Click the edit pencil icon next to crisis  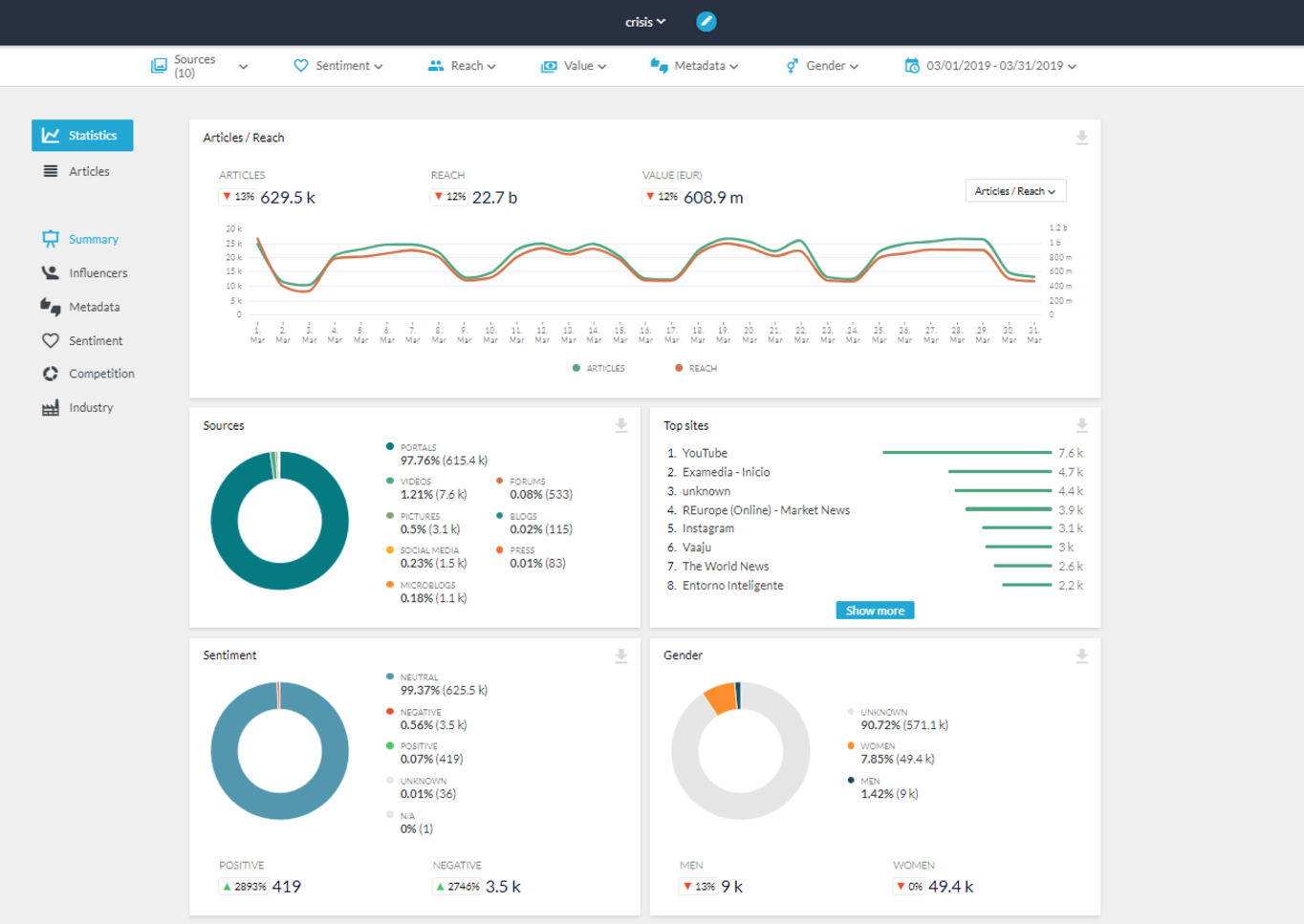point(706,20)
